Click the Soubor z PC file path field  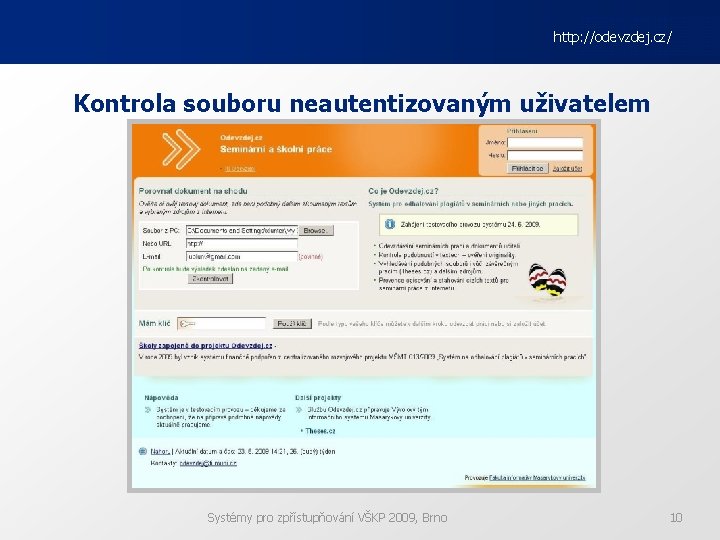point(242,231)
